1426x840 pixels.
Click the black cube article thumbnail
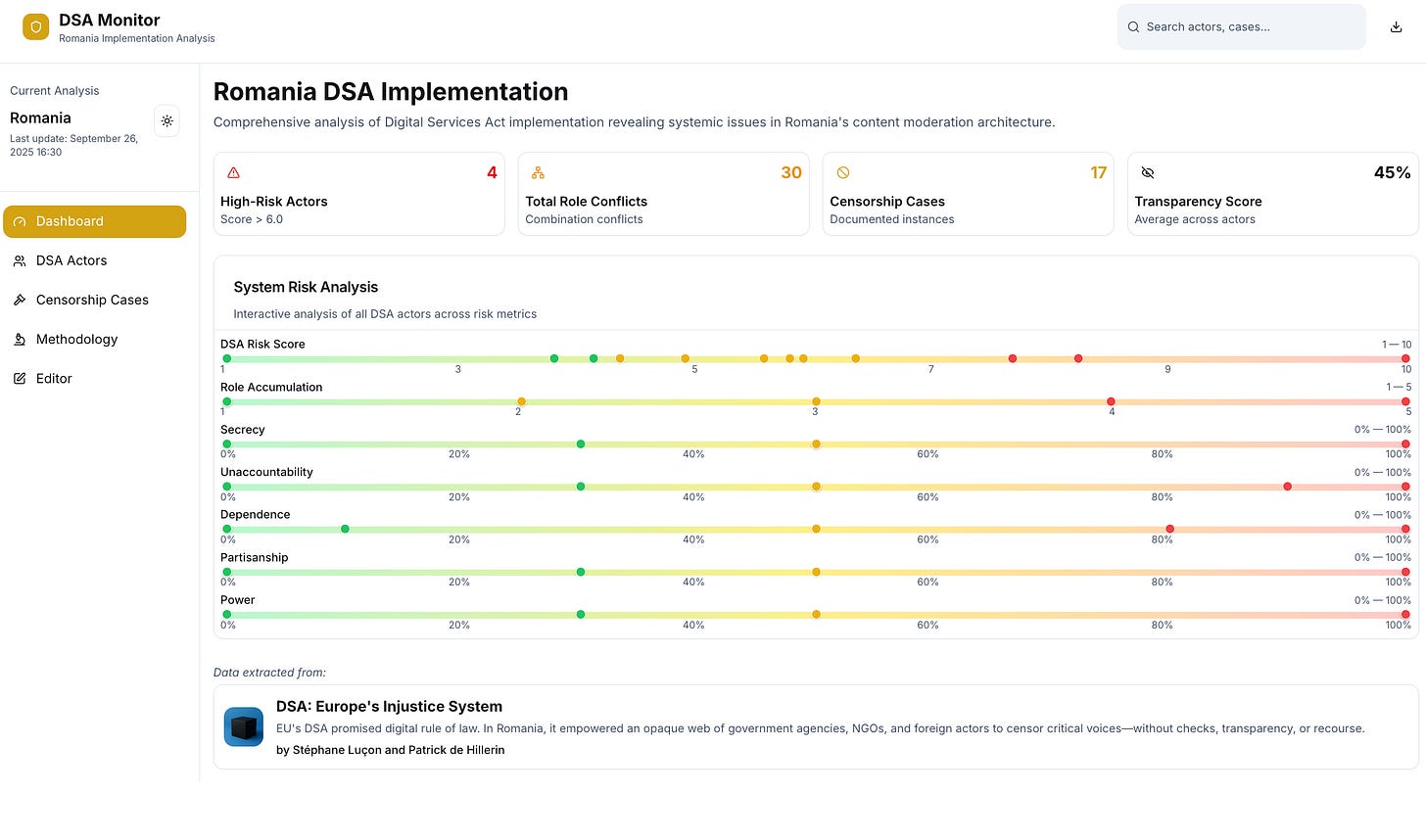click(244, 727)
